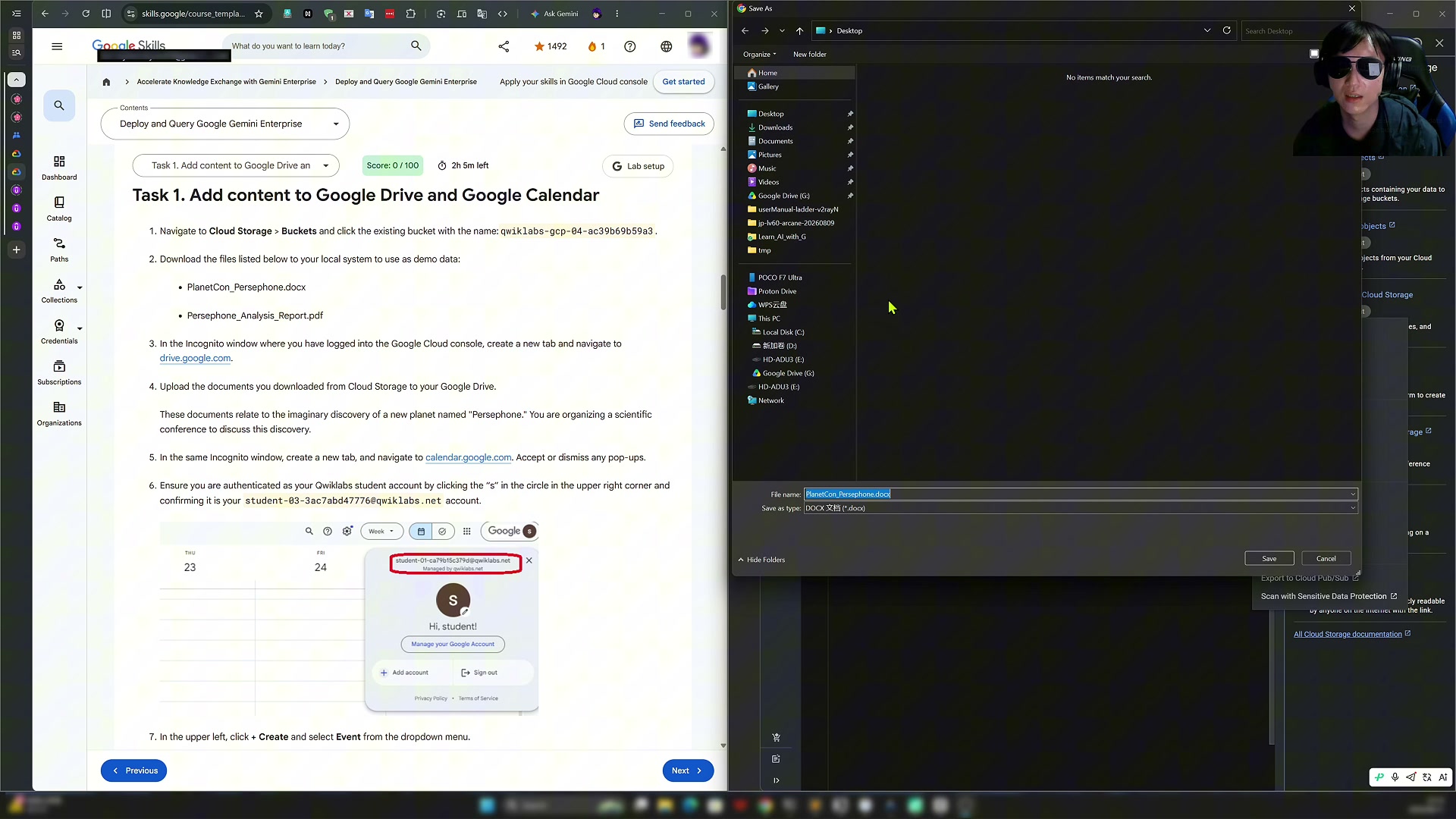Click the Accelerate Knowledge Exchange with Gemini Enterprise breadcrumb
1456x819 pixels.
[226, 82]
